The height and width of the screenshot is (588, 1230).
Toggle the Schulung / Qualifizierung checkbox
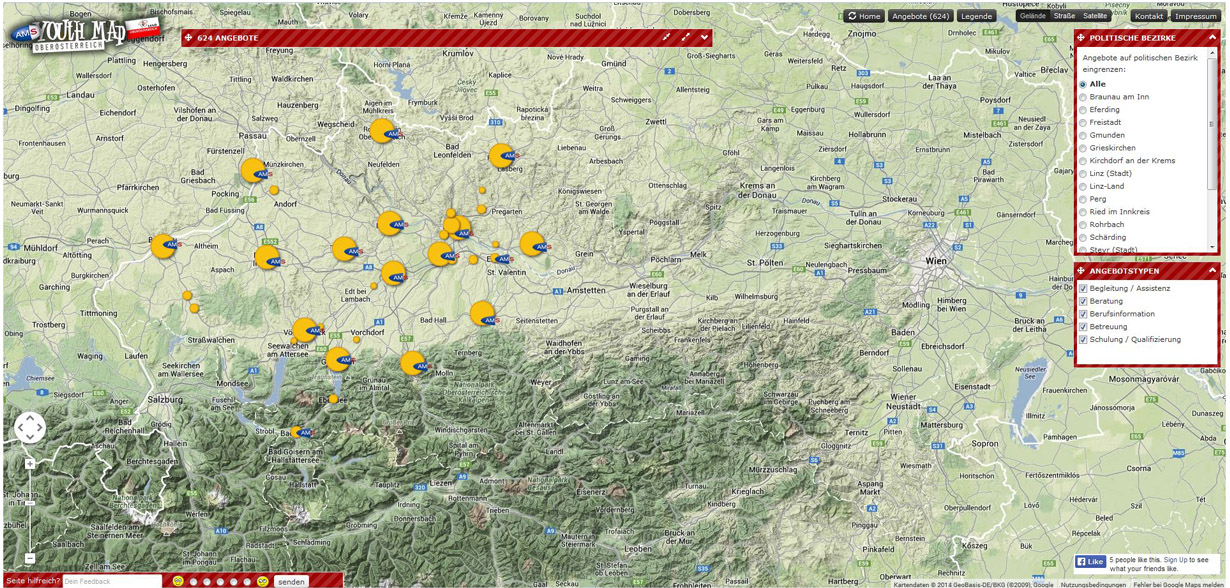pos(1083,340)
